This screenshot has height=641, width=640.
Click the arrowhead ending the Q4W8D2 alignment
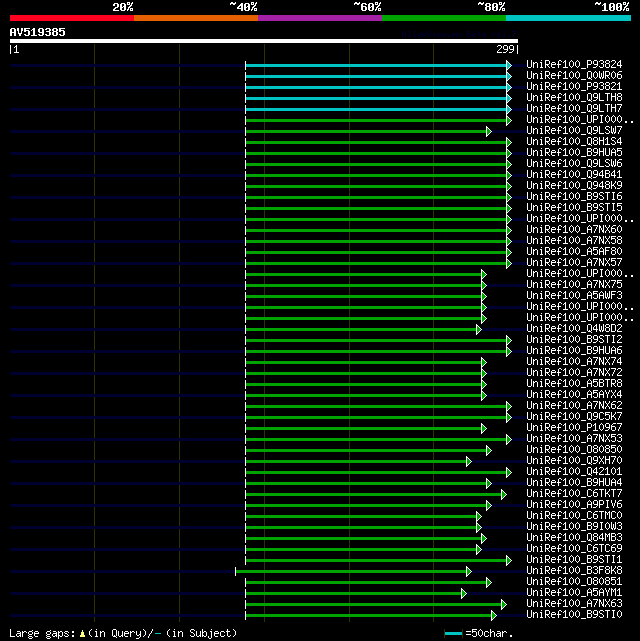point(479,329)
